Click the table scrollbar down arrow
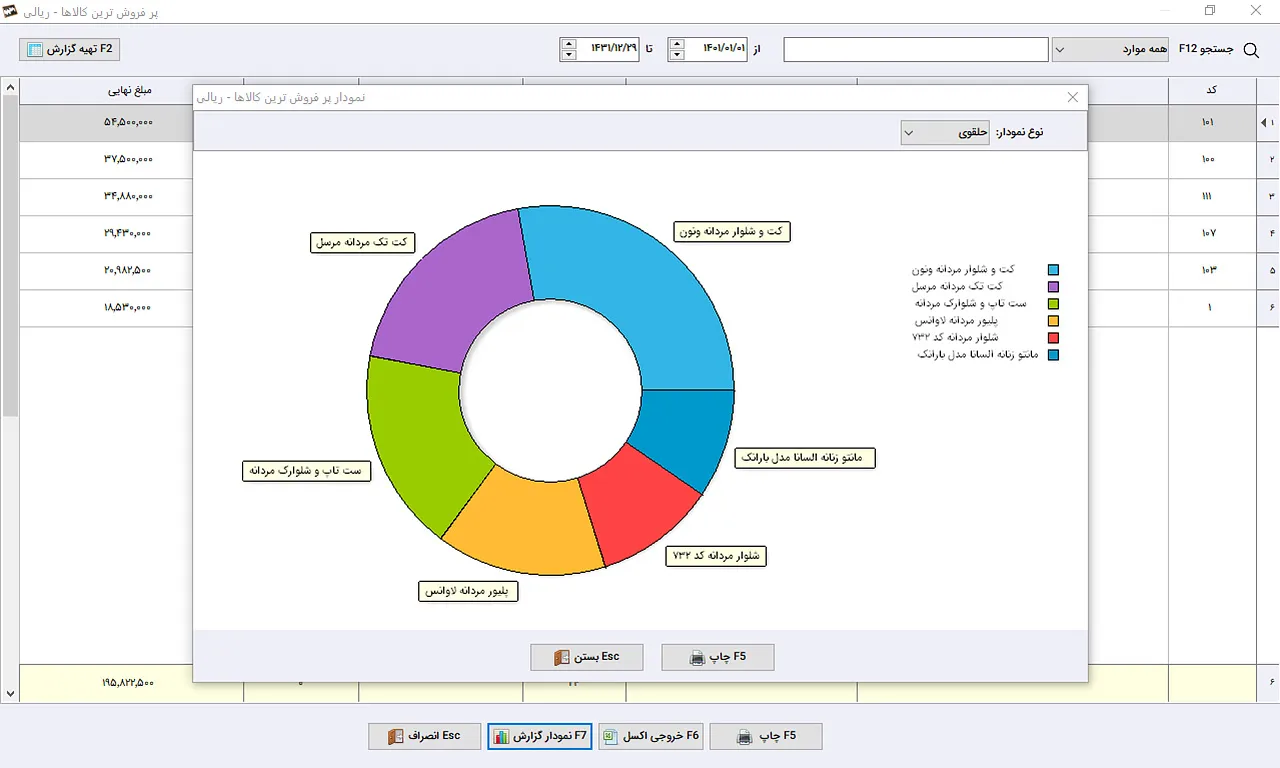The height and width of the screenshot is (768, 1280). click(10, 693)
